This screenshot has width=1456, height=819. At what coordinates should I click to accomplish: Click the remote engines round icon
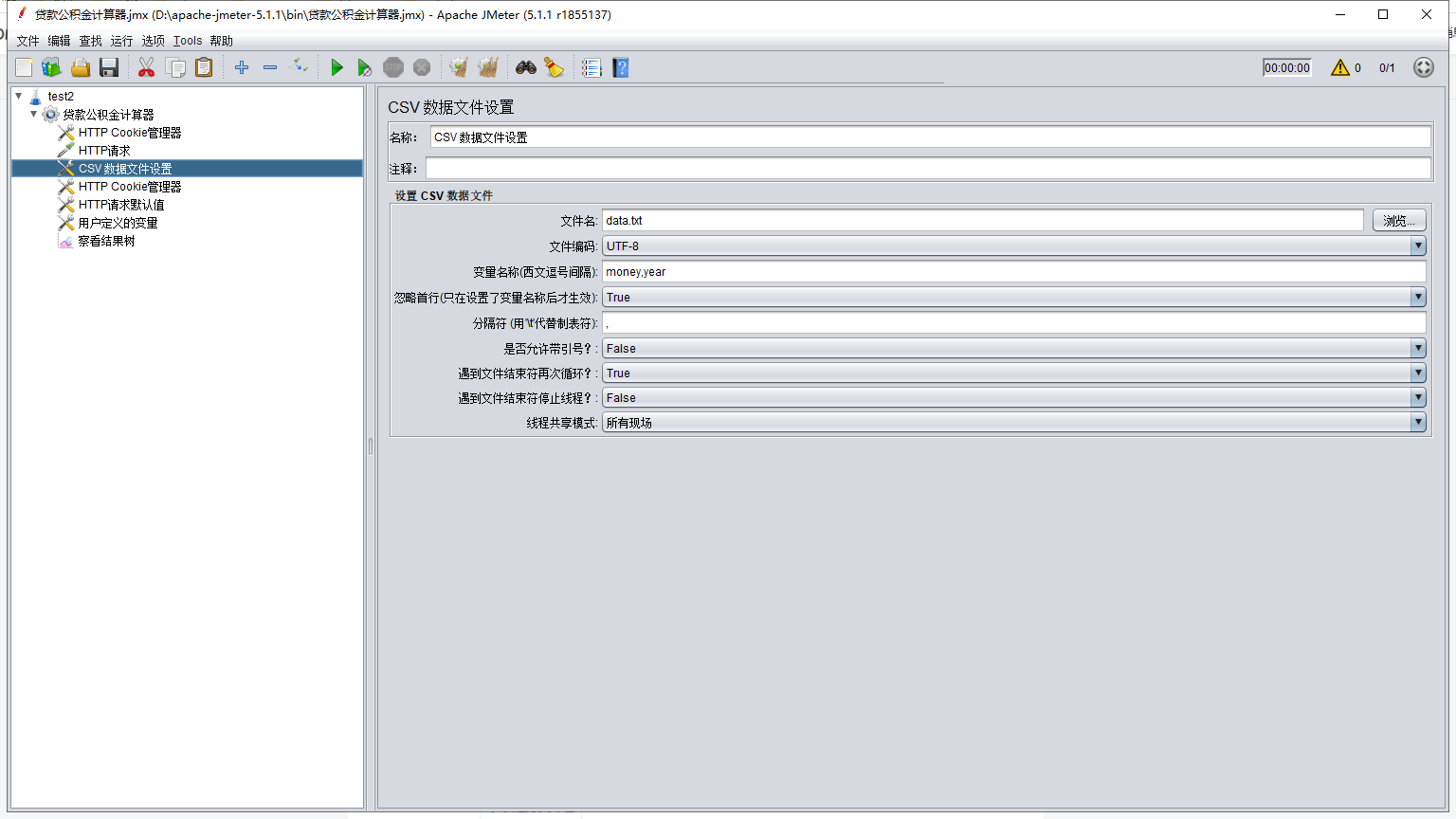pyautogui.click(x=1424, y=67)
